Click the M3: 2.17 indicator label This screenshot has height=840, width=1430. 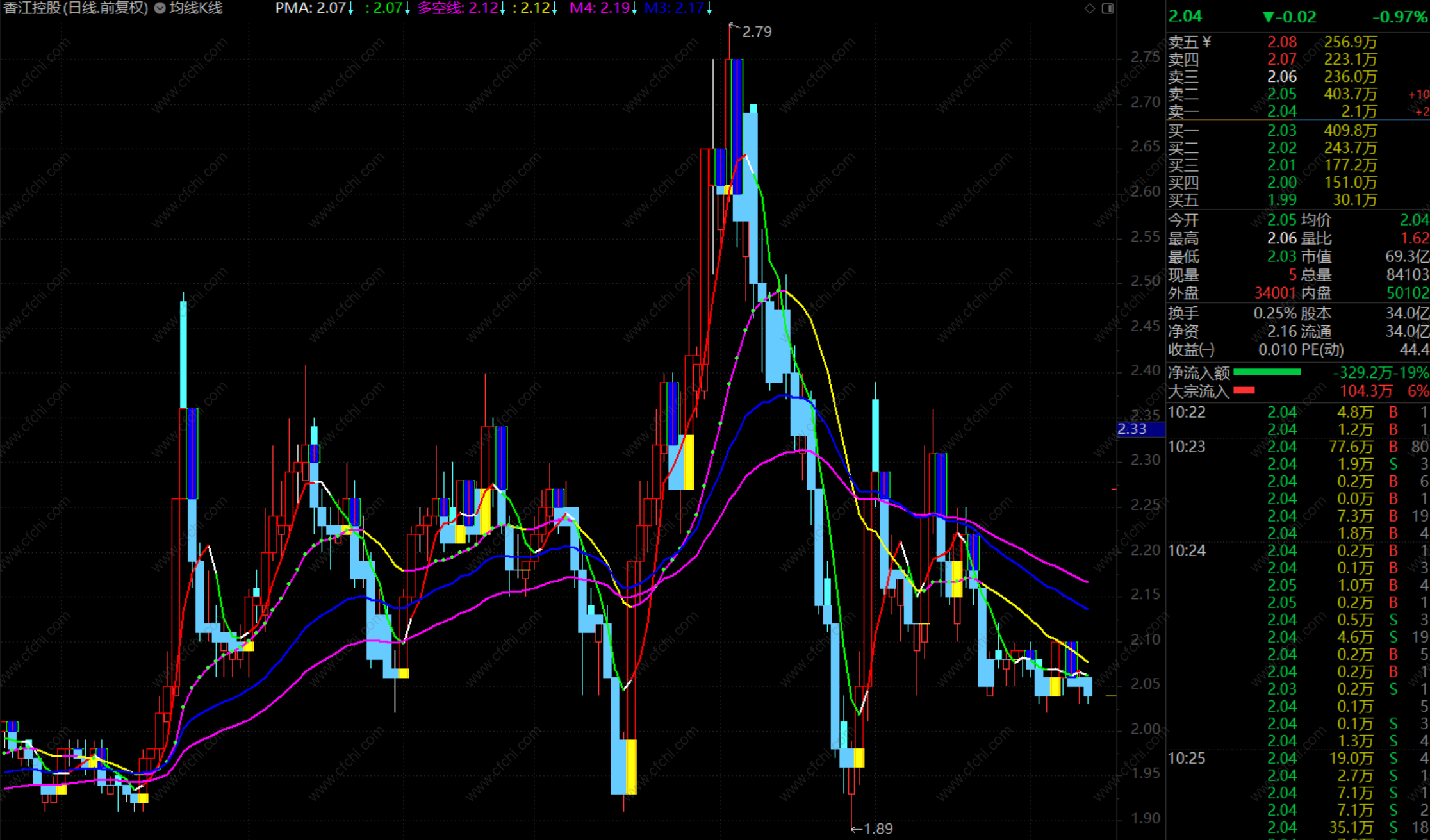[674, 8]
